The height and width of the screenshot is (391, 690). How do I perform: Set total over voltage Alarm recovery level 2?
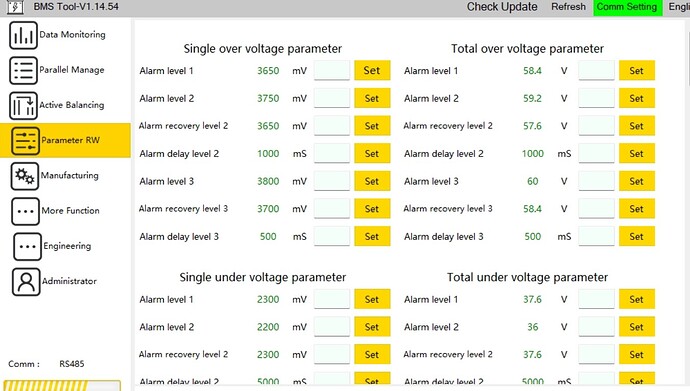tap(637, 126)
